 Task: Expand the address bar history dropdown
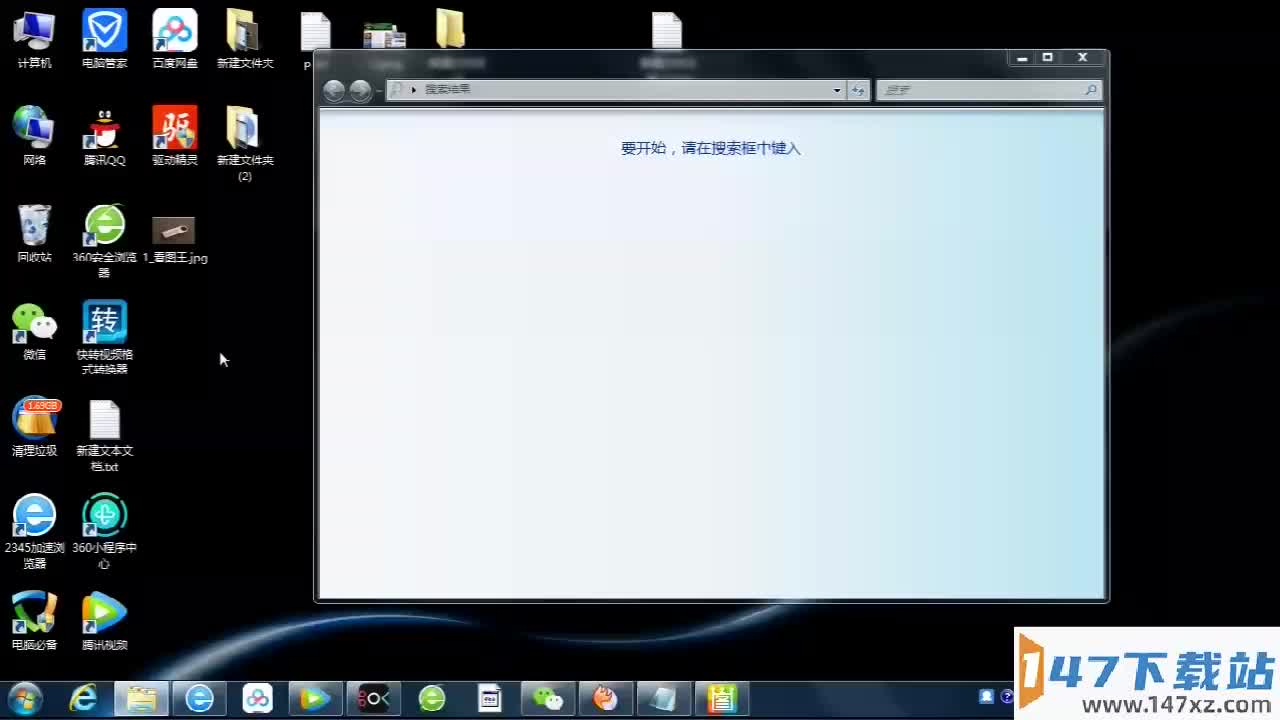coord(837,90)
